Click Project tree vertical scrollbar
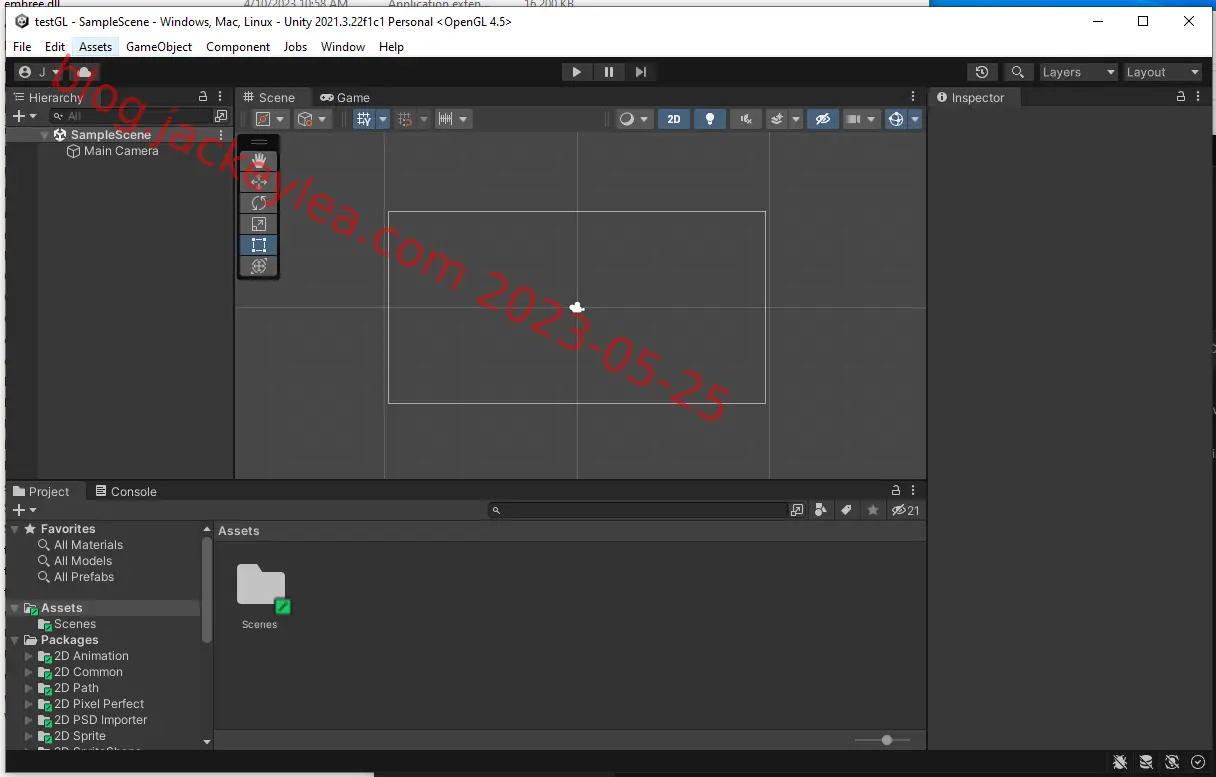The image size is (1216, 777). click(x=207, y=590)
